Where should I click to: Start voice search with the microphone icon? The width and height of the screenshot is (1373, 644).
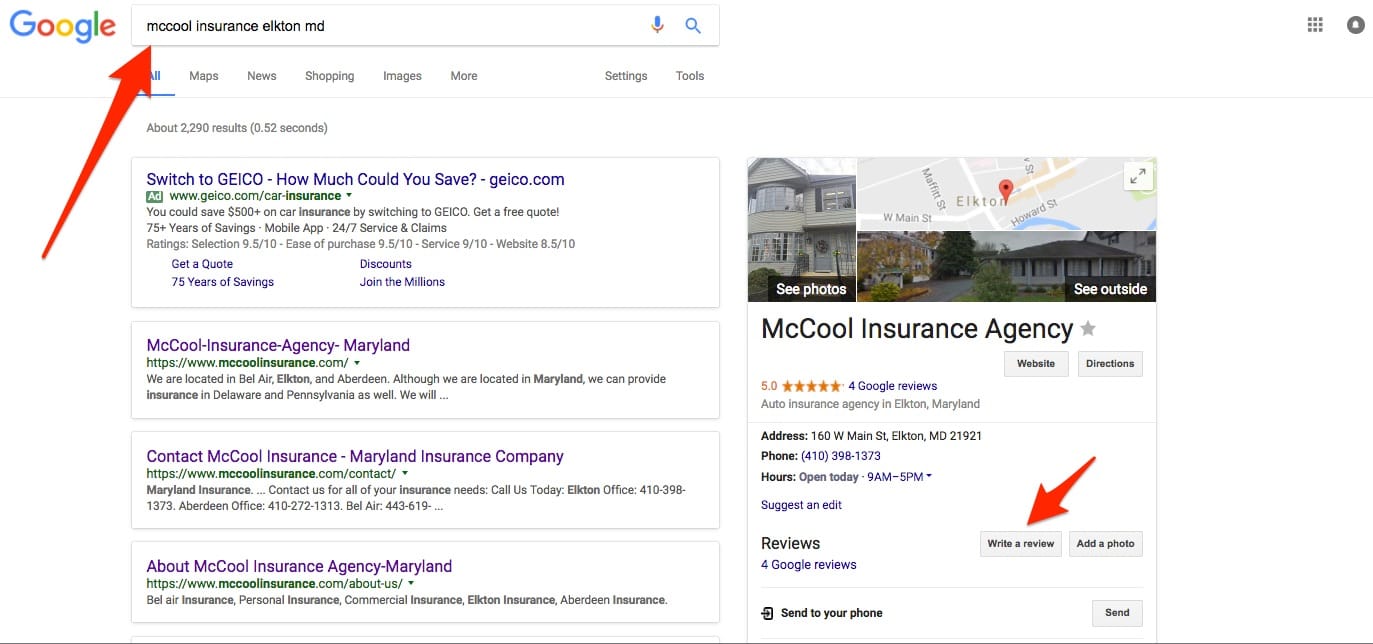point(657,26)
